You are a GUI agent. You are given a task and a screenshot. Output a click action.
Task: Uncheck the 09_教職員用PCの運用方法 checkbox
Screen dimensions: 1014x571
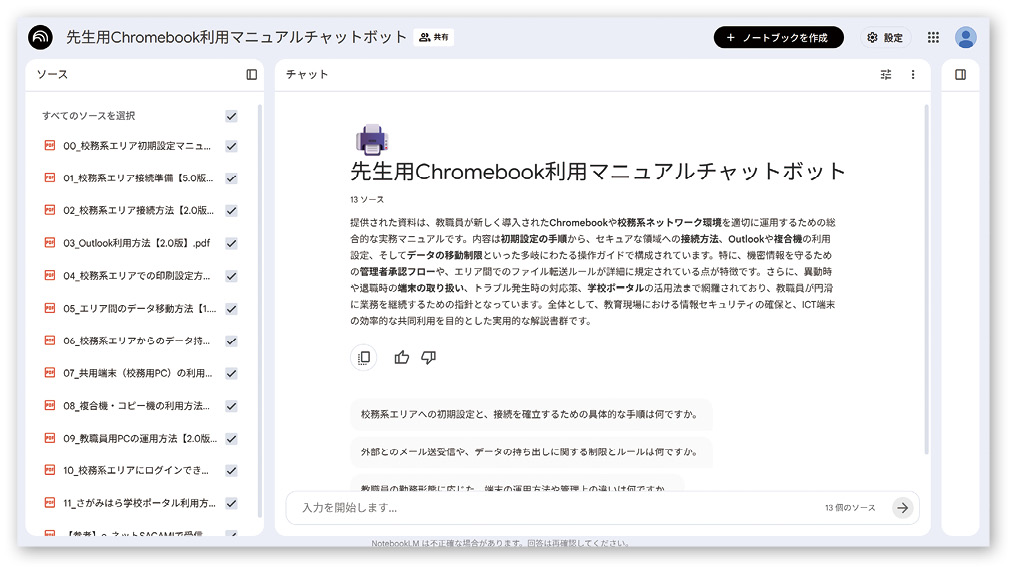click(x=231, y=439)
